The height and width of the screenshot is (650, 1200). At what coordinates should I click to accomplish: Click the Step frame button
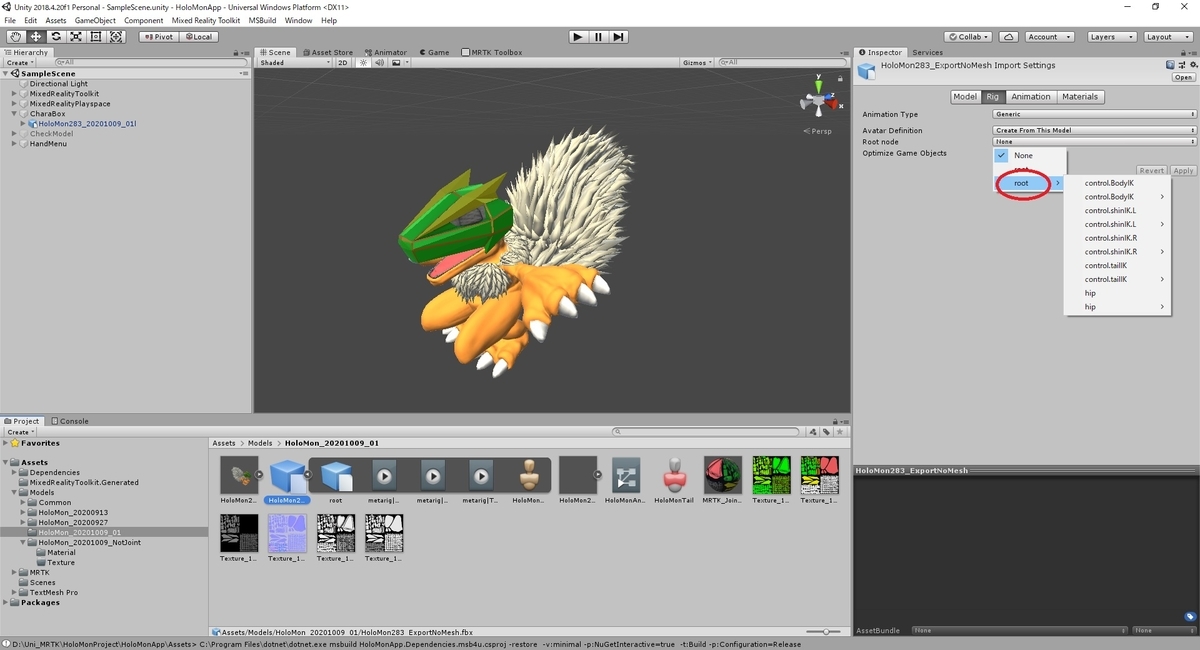pyautogui.click(x=619, y=36)
